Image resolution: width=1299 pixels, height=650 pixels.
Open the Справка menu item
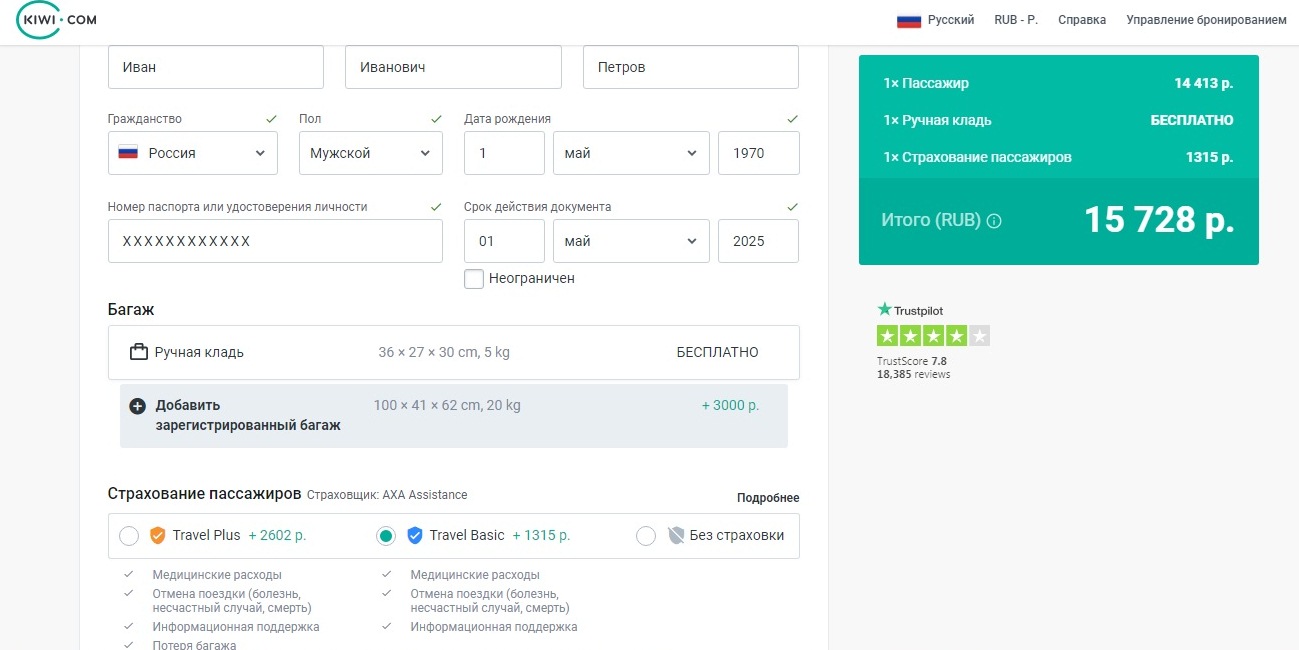pos(1081,20)
